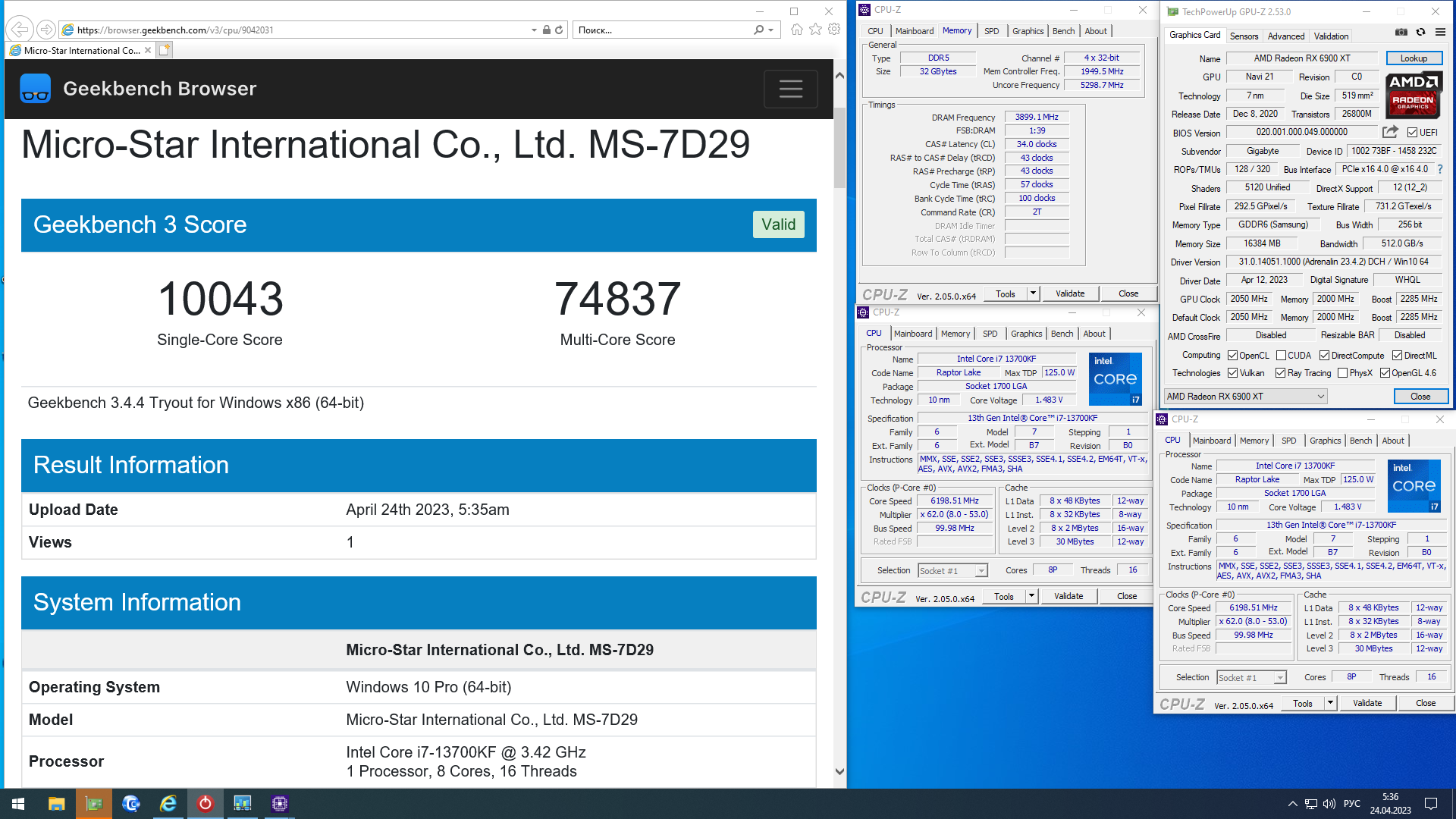This screenshot has height=819, width=1456.
Task: Open File Explorer from the taskbar
Action: pyautogui.click(x=56, y=804)
